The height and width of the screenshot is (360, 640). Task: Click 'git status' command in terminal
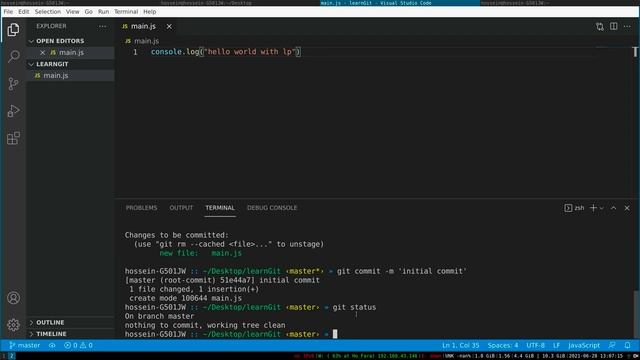pos(354,307)
